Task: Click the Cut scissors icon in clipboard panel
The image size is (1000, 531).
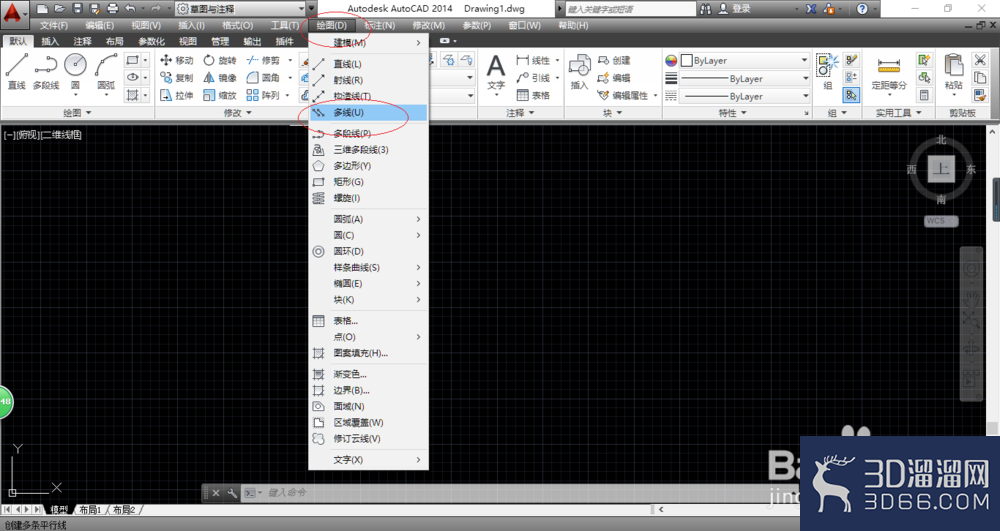Action: click(x=980, y=60)
